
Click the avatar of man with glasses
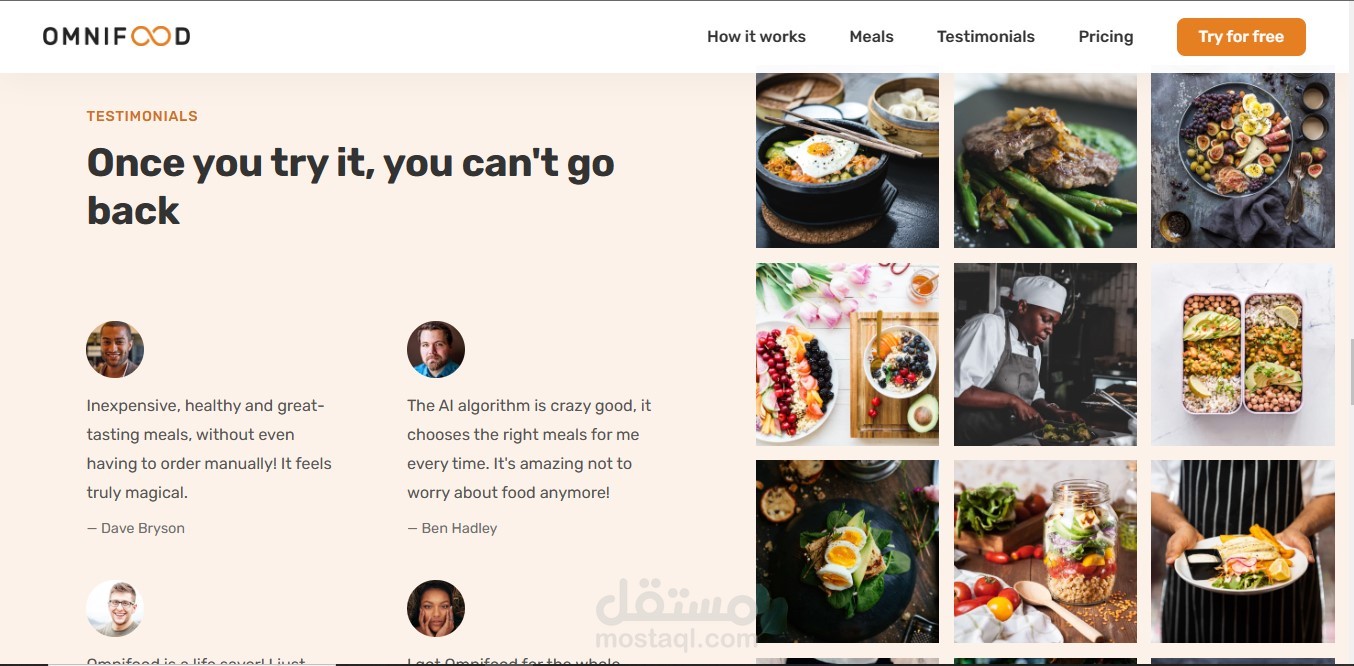(x=115, y=608)
